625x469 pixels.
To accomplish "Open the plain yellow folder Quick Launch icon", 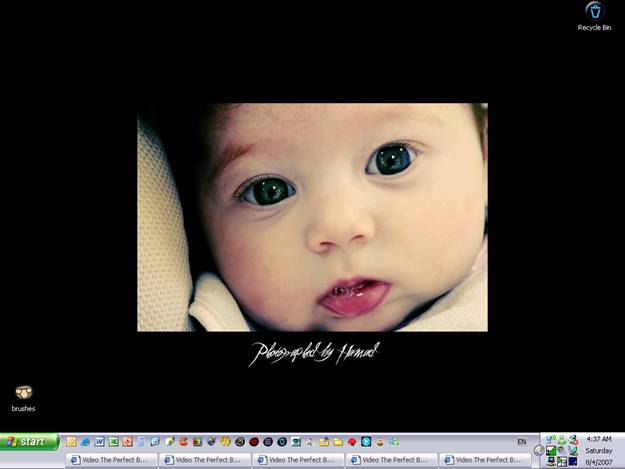I will (x=338, y=442).
